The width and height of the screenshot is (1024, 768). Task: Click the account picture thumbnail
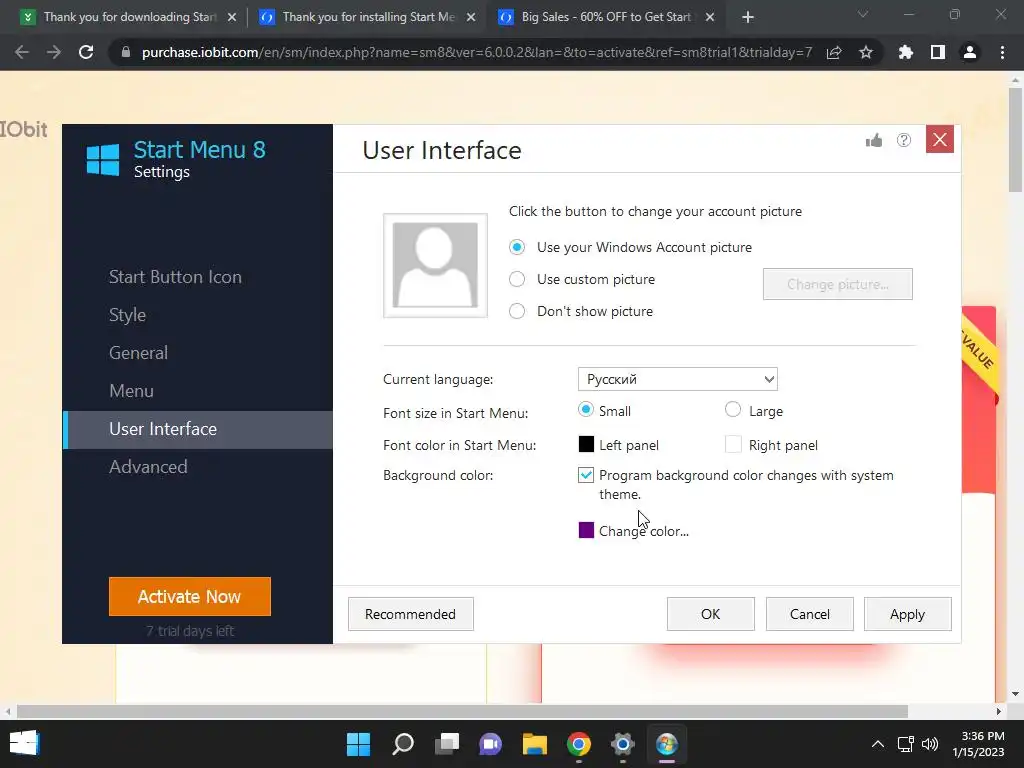point(435,265)
